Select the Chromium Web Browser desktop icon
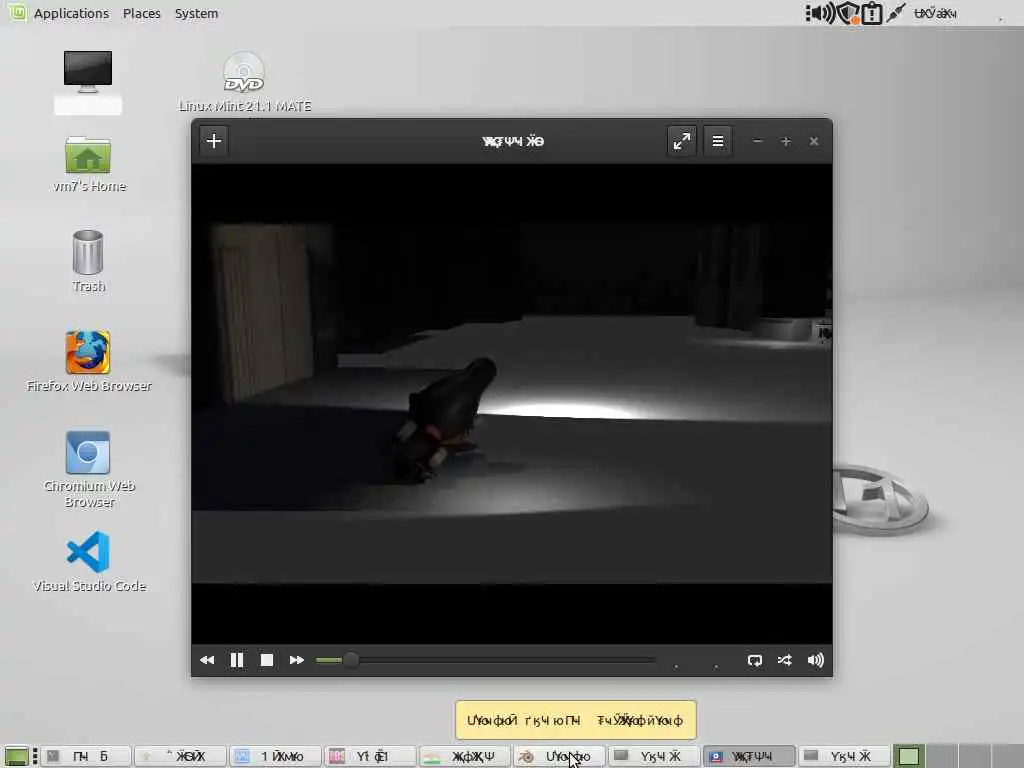The image size is (1024, 768). click(89, 469)
